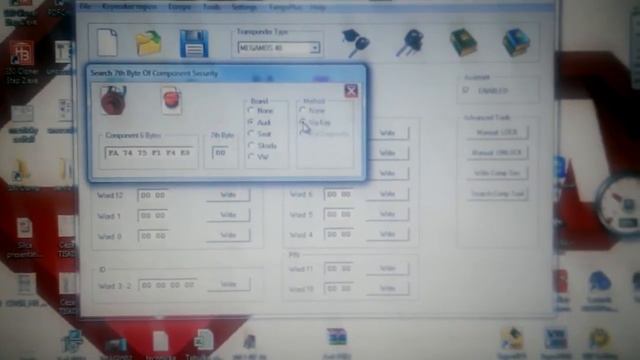Click the blue chip module icon
This screenshot has width=640, height=360.
[x=516, y=42]
